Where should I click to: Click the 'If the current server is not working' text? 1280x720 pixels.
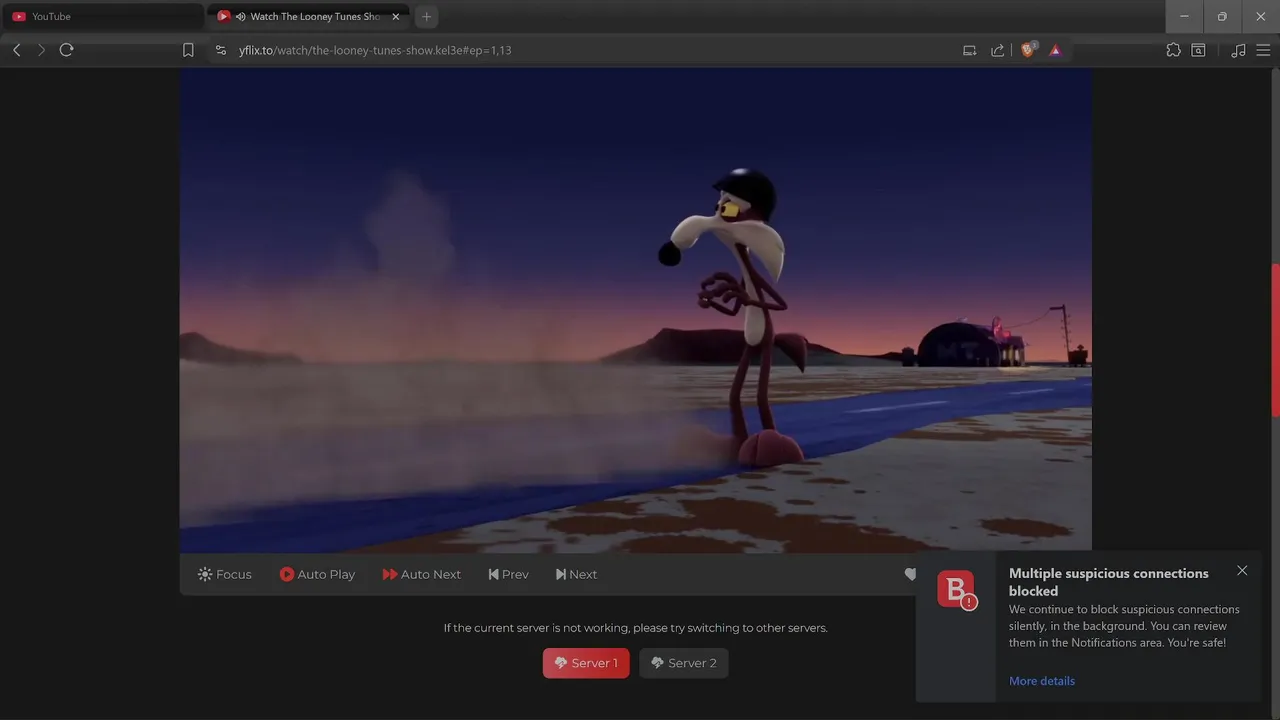point(636,628)
